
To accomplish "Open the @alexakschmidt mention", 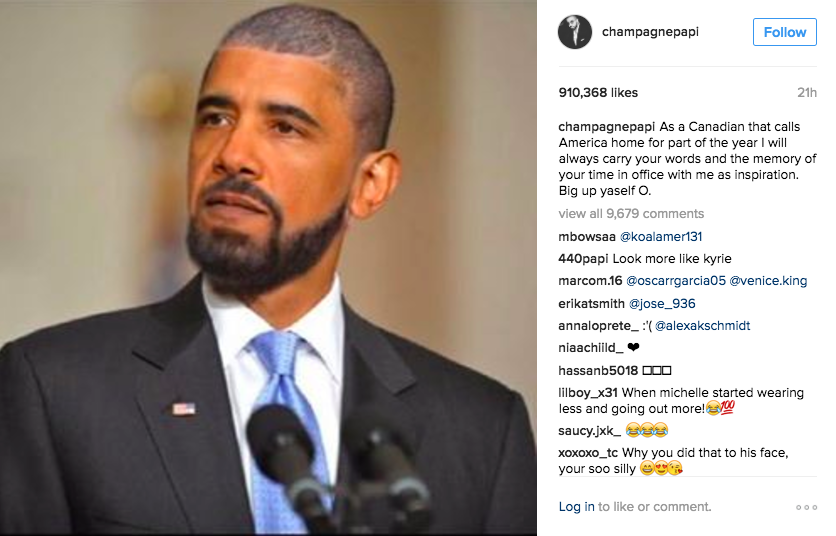I will tap(702, 326).
